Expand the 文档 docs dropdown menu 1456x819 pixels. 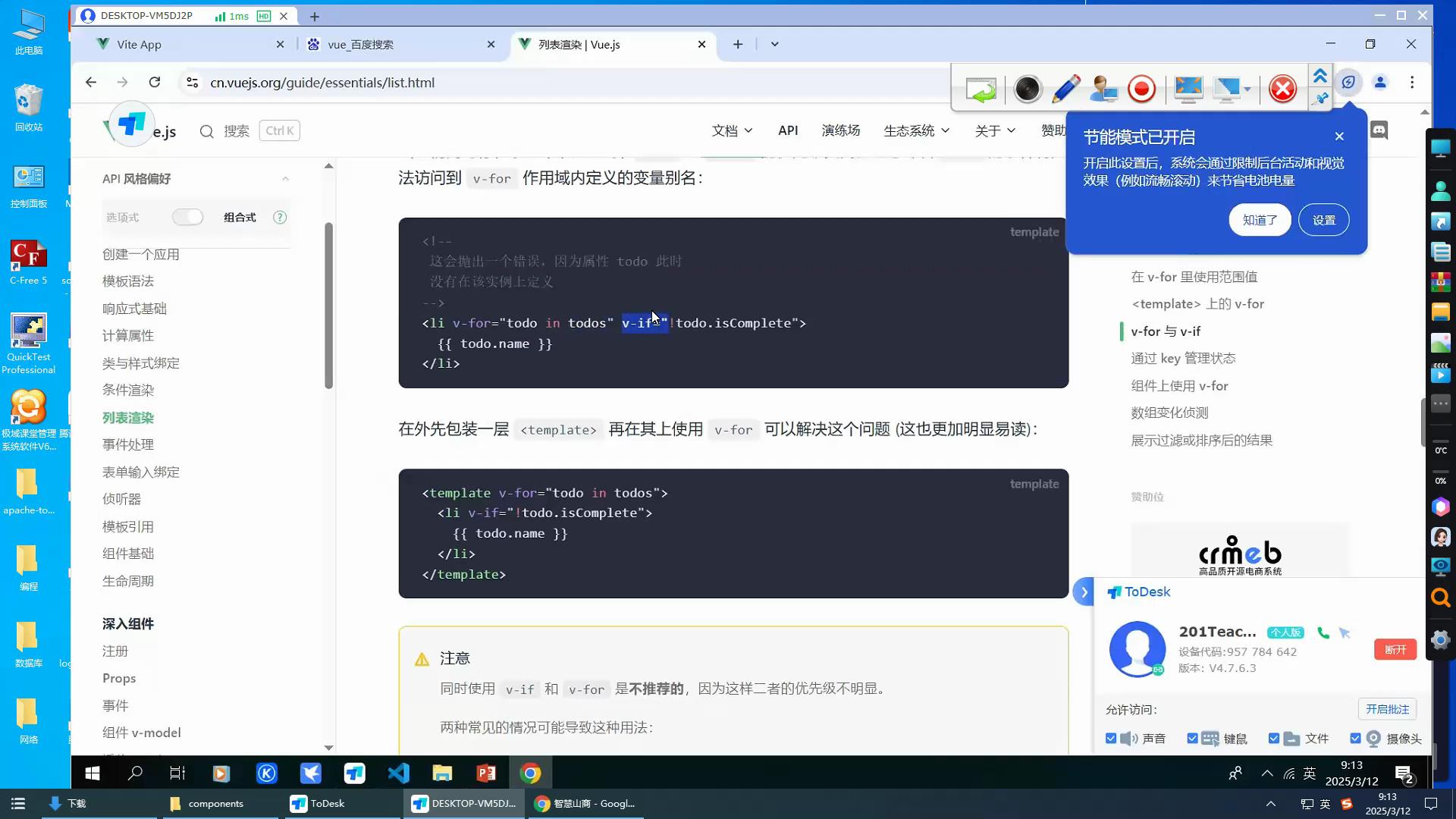(x=732, y=130)
